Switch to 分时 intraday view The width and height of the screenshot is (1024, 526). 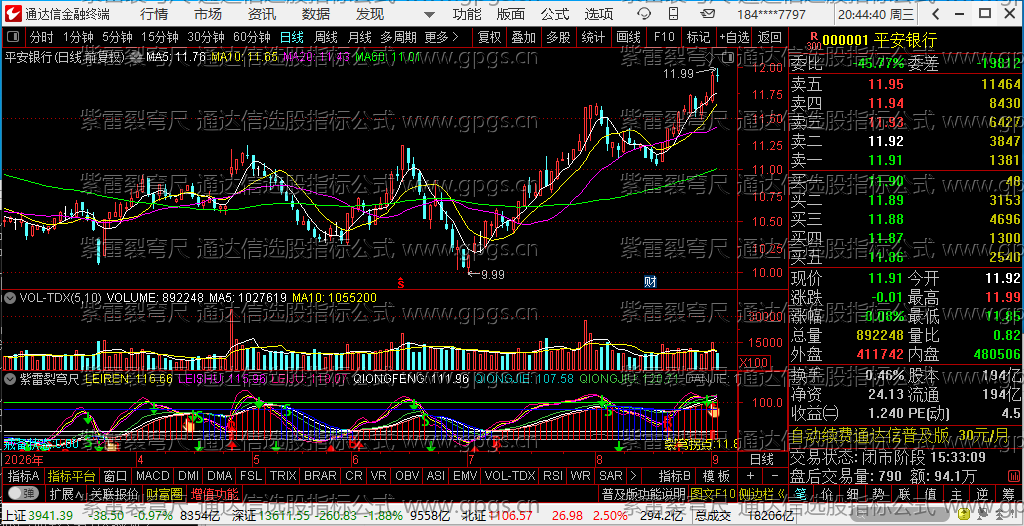[x=42, y=37]
